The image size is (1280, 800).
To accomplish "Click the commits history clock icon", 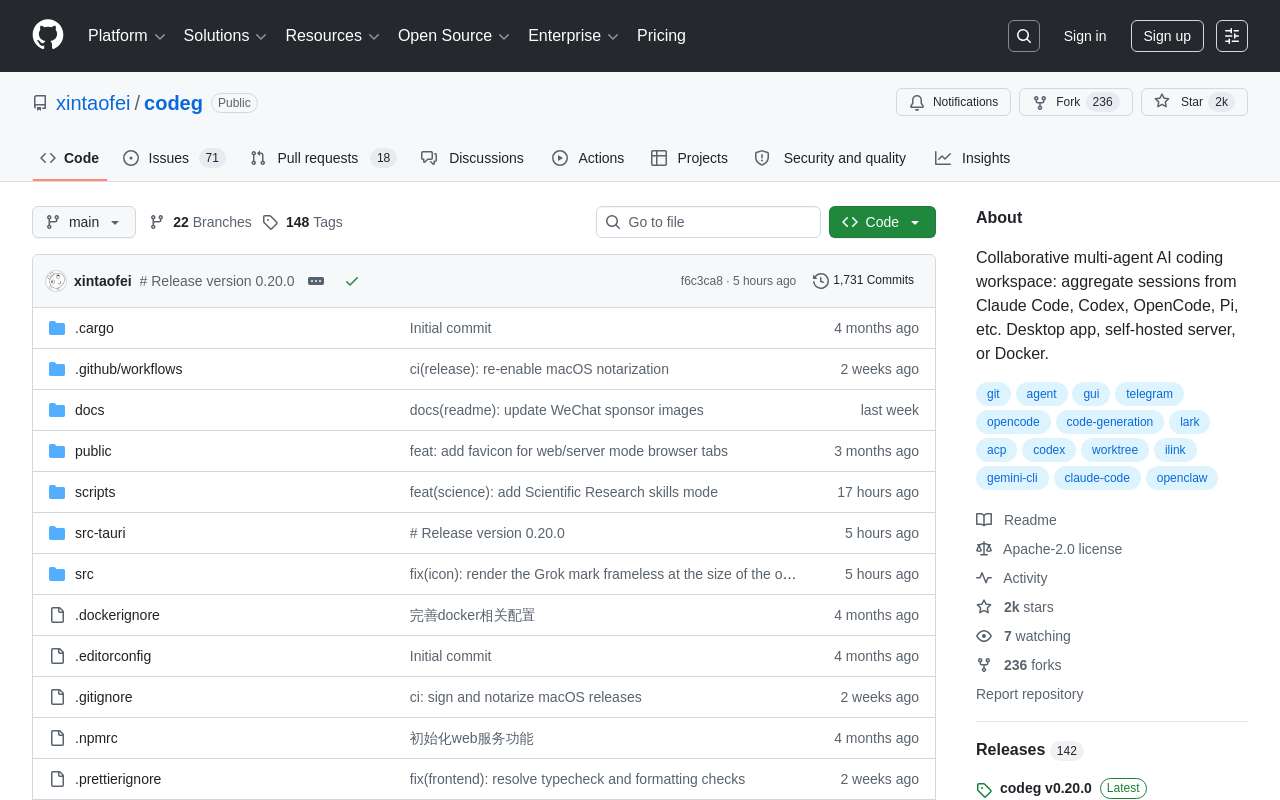I will (x=821, y=281).
